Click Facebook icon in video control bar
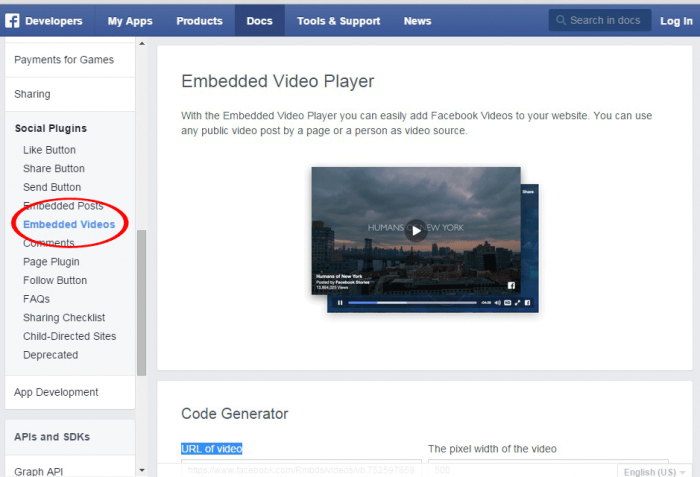Image resolution: width=700 pixels, height=477 pixels. (527, 303)
